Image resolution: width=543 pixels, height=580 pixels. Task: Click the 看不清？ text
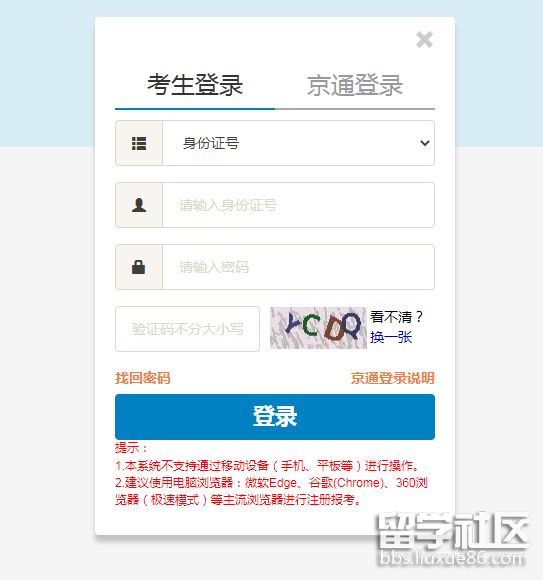396,317
